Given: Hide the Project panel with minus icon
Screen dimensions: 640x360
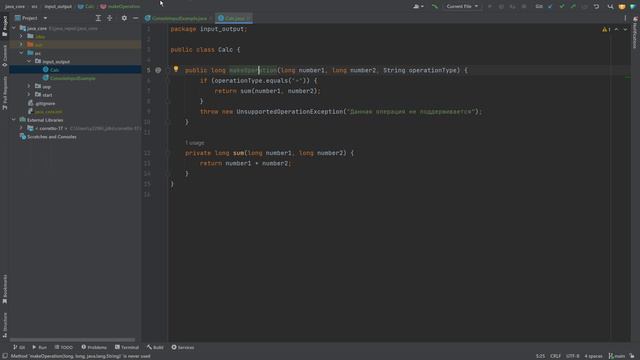Looking at the screenshot, I should click(136, 18).
